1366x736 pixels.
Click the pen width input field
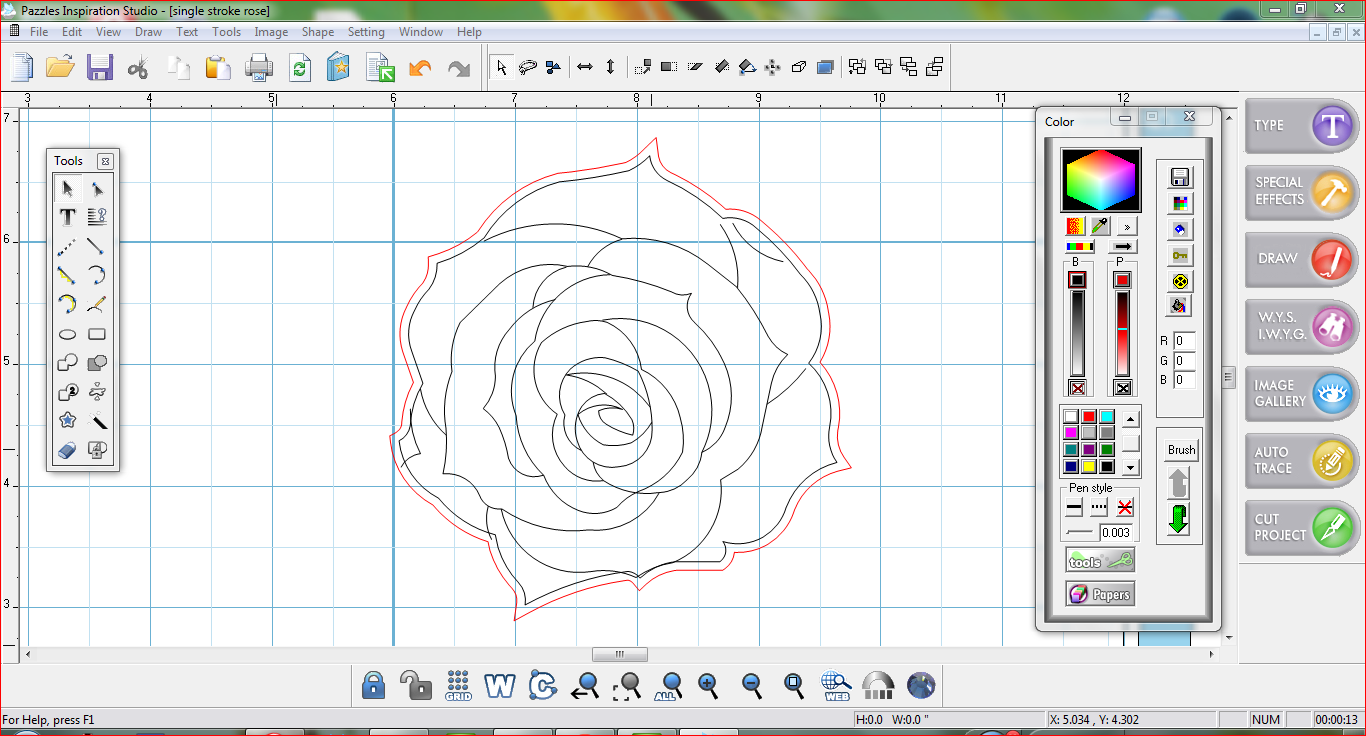click(1116, 533)
